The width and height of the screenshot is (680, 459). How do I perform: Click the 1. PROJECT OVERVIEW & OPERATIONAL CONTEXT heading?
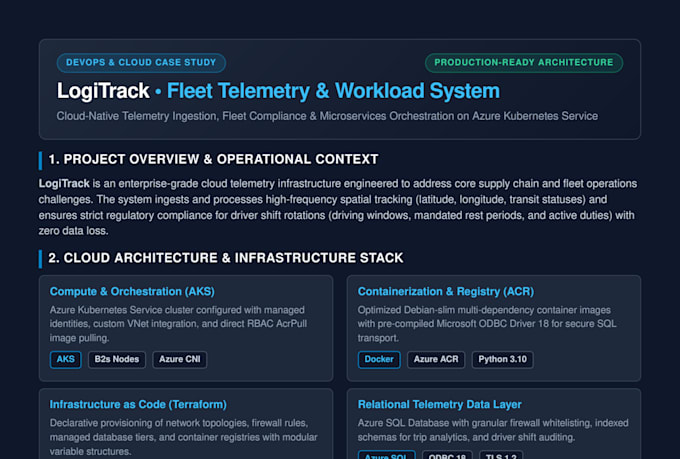point(213,159)
